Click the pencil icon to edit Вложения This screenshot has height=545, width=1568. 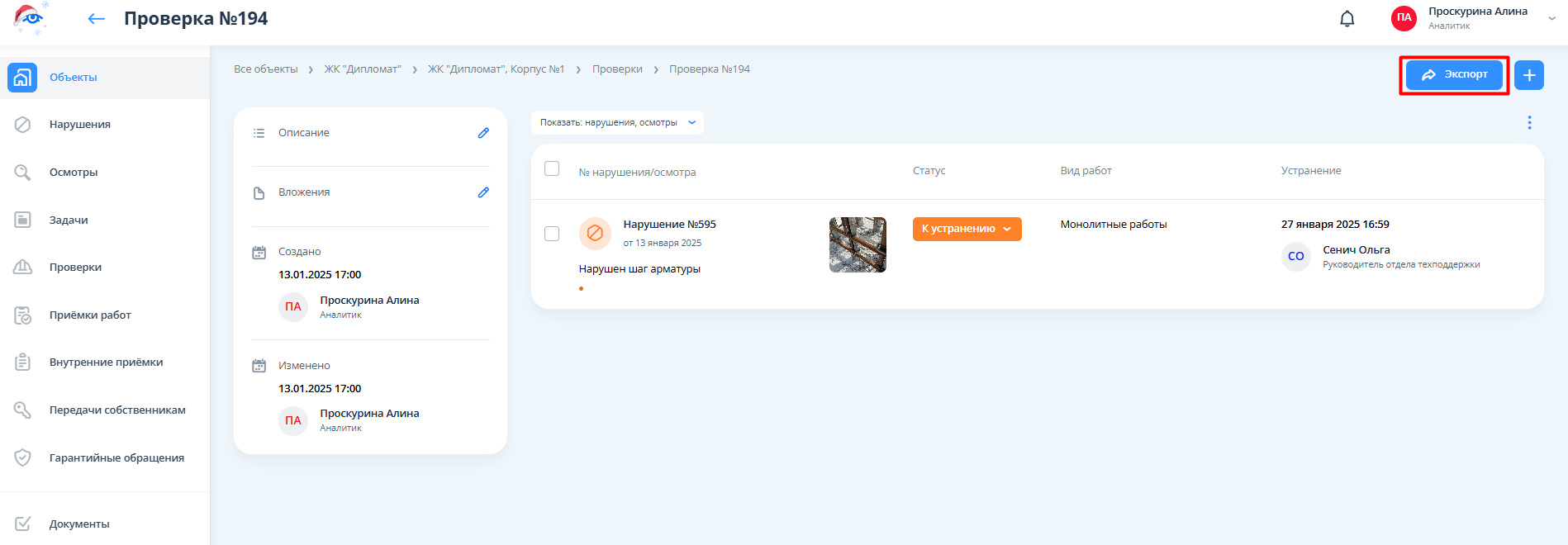coord(483,192)
